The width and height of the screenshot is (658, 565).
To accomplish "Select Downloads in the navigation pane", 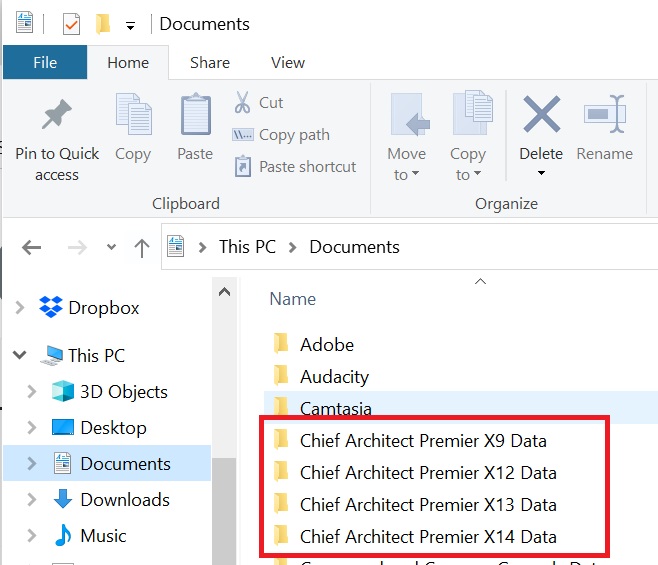I will (x=124, y=500).
